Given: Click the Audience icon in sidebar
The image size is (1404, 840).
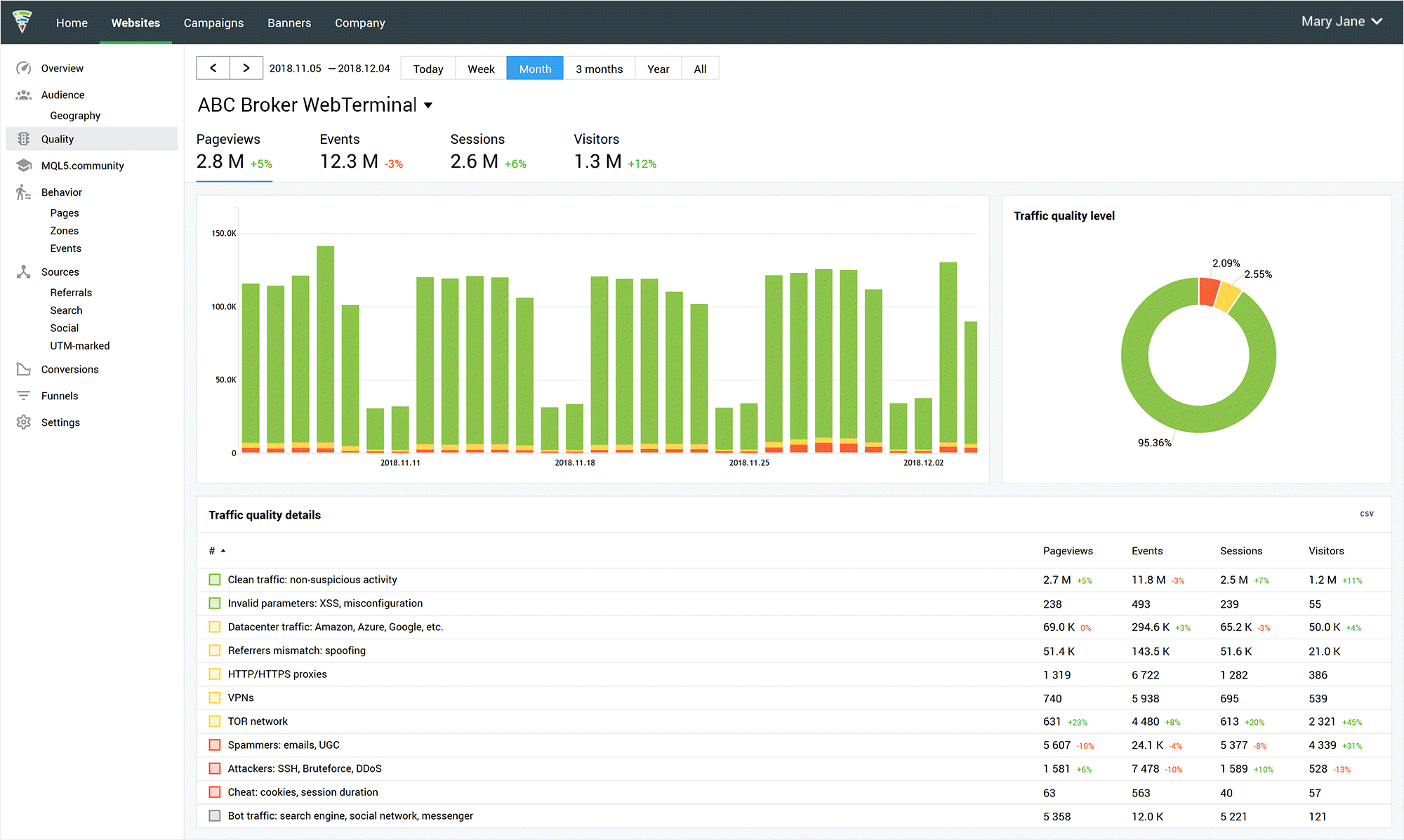Looking at the screenshot, I should click(x=24, y=93).
